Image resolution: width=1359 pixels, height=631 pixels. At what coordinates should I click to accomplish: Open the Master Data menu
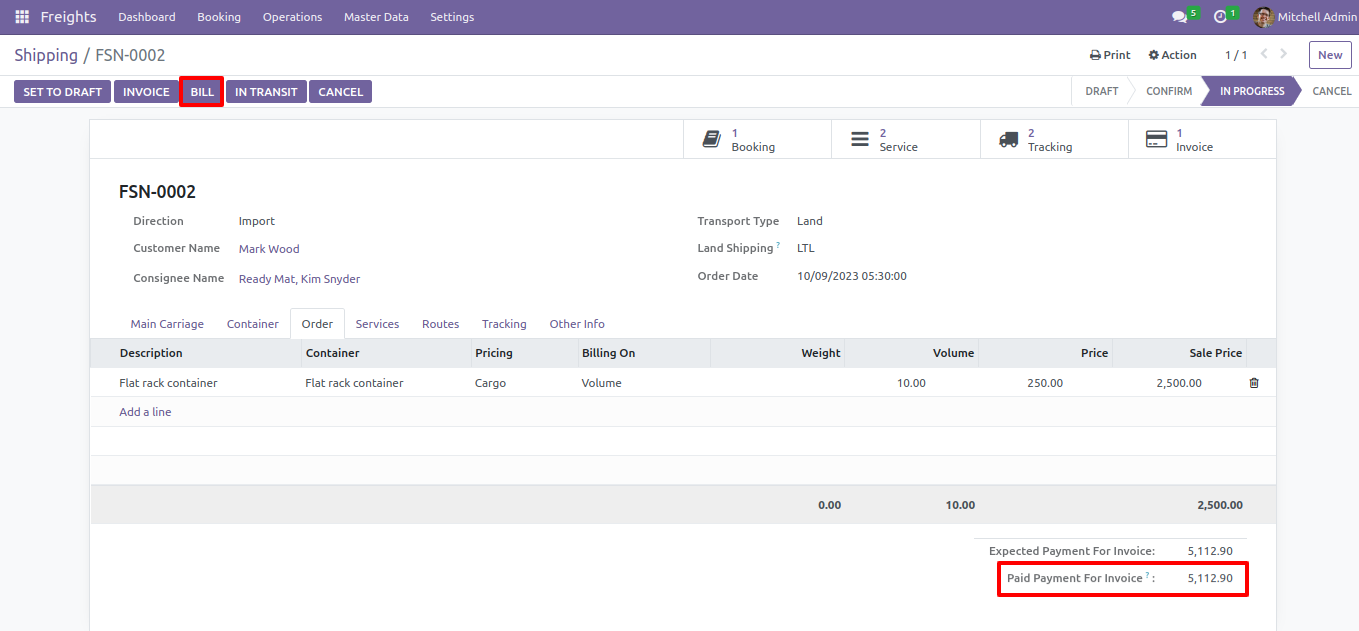(x=376, y=17)
